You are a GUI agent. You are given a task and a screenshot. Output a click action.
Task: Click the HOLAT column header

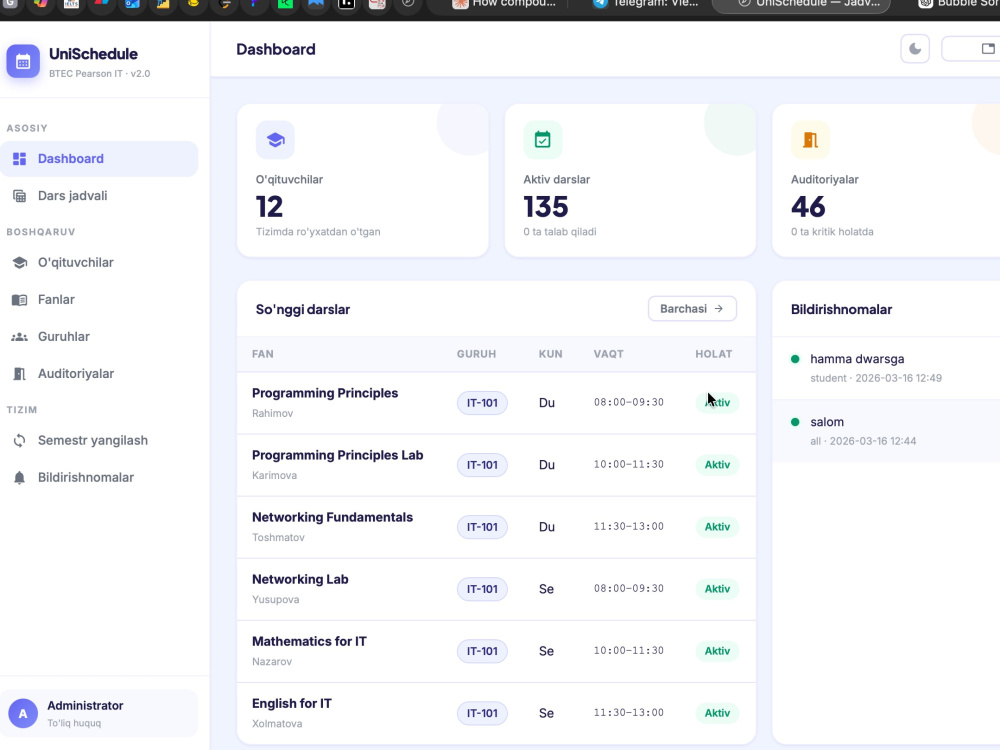714,354
